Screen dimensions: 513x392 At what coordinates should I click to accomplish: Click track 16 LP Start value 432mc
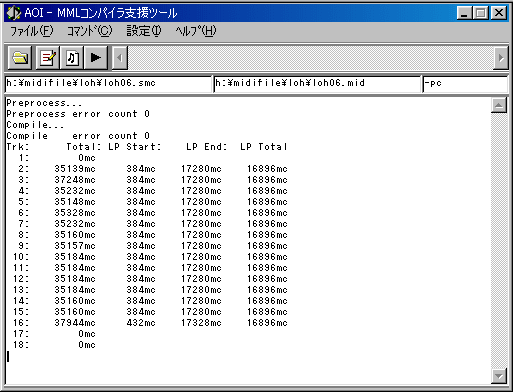click(x=141, y=323)
